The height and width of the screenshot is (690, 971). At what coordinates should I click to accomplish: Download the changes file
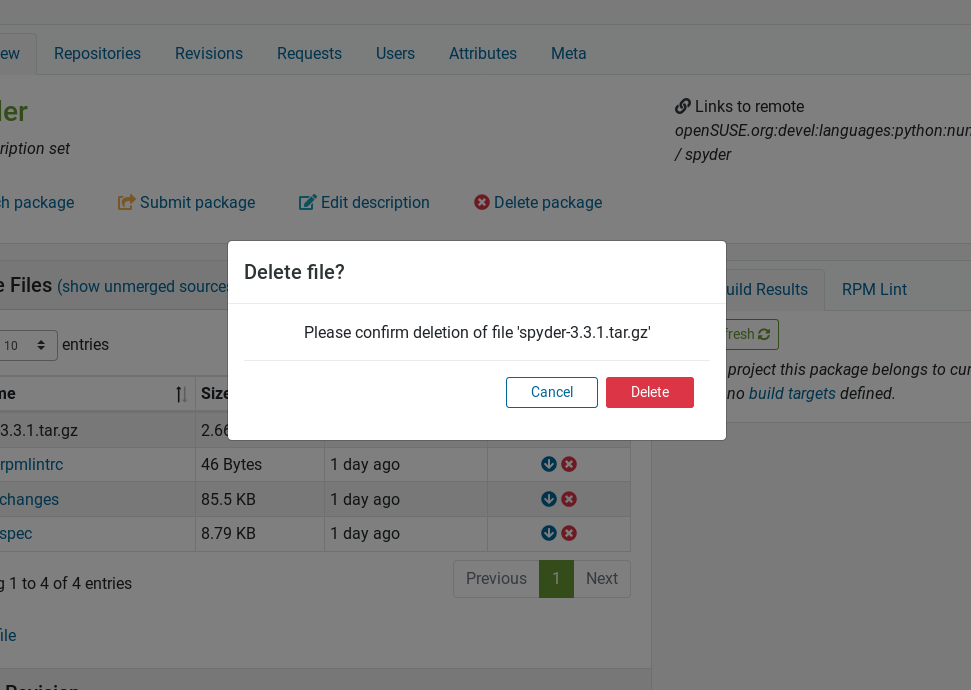tap(548, 498)
